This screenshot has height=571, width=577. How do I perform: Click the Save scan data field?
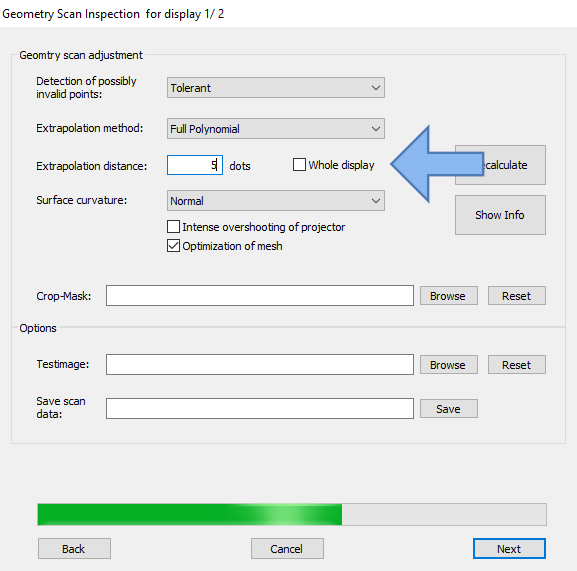[x=260, y=408]
